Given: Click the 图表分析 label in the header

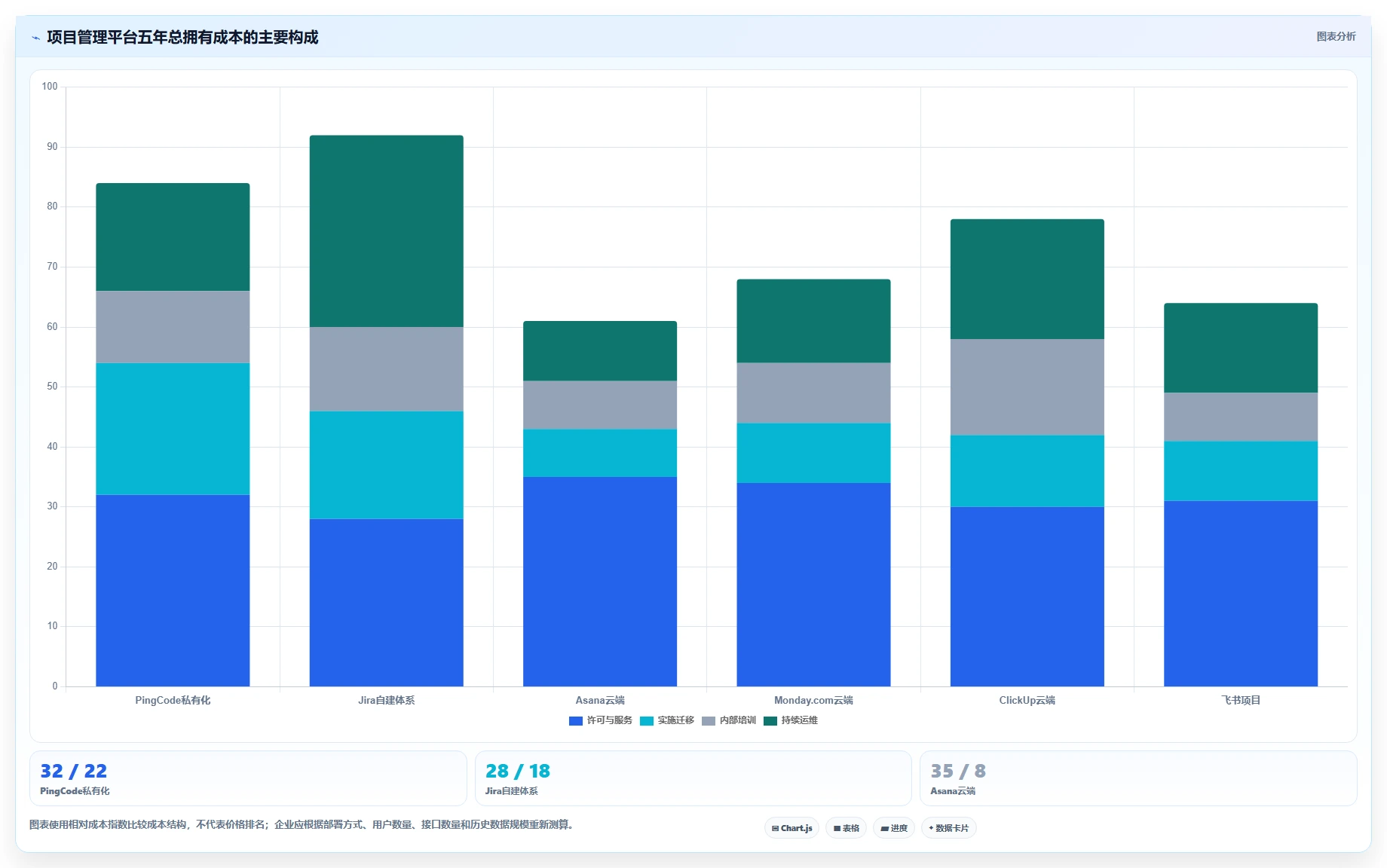Looking at the screenshot, I should 1336,36.
